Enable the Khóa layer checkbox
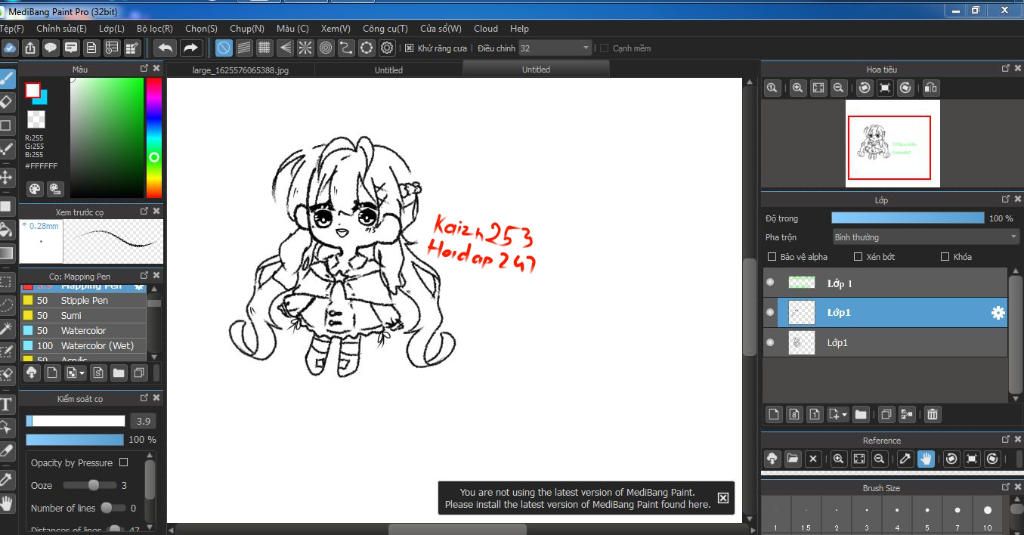This screenshot has height=535, width=1024. [945, 257]
